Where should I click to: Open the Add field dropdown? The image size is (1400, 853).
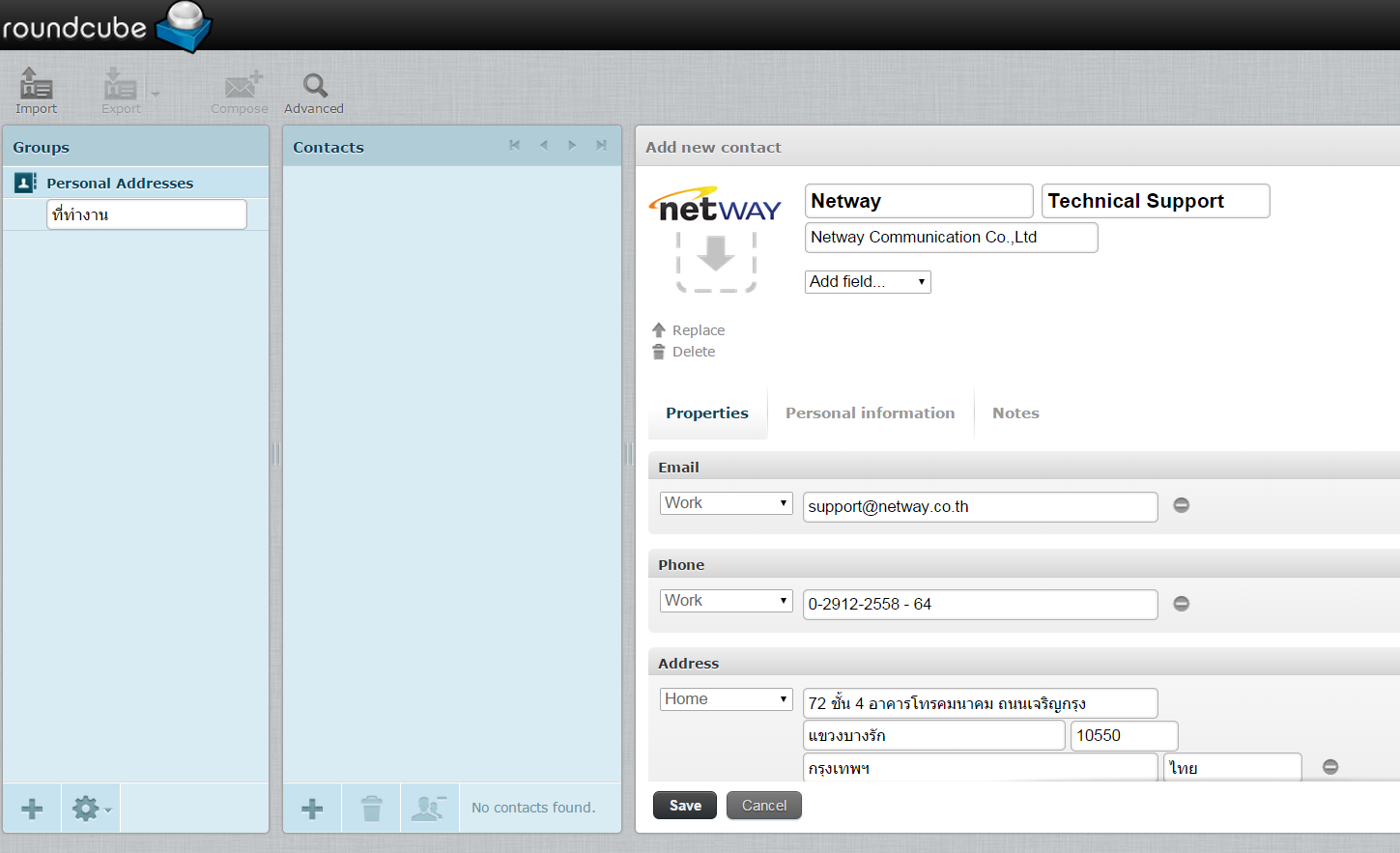(867, 282)
